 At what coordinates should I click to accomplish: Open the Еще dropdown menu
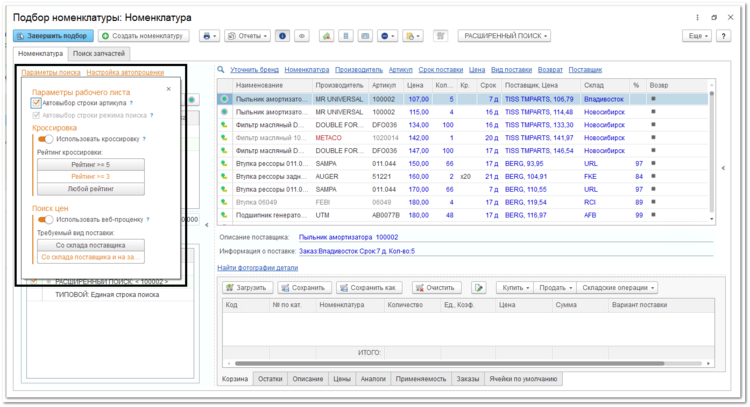coord(697,36)
